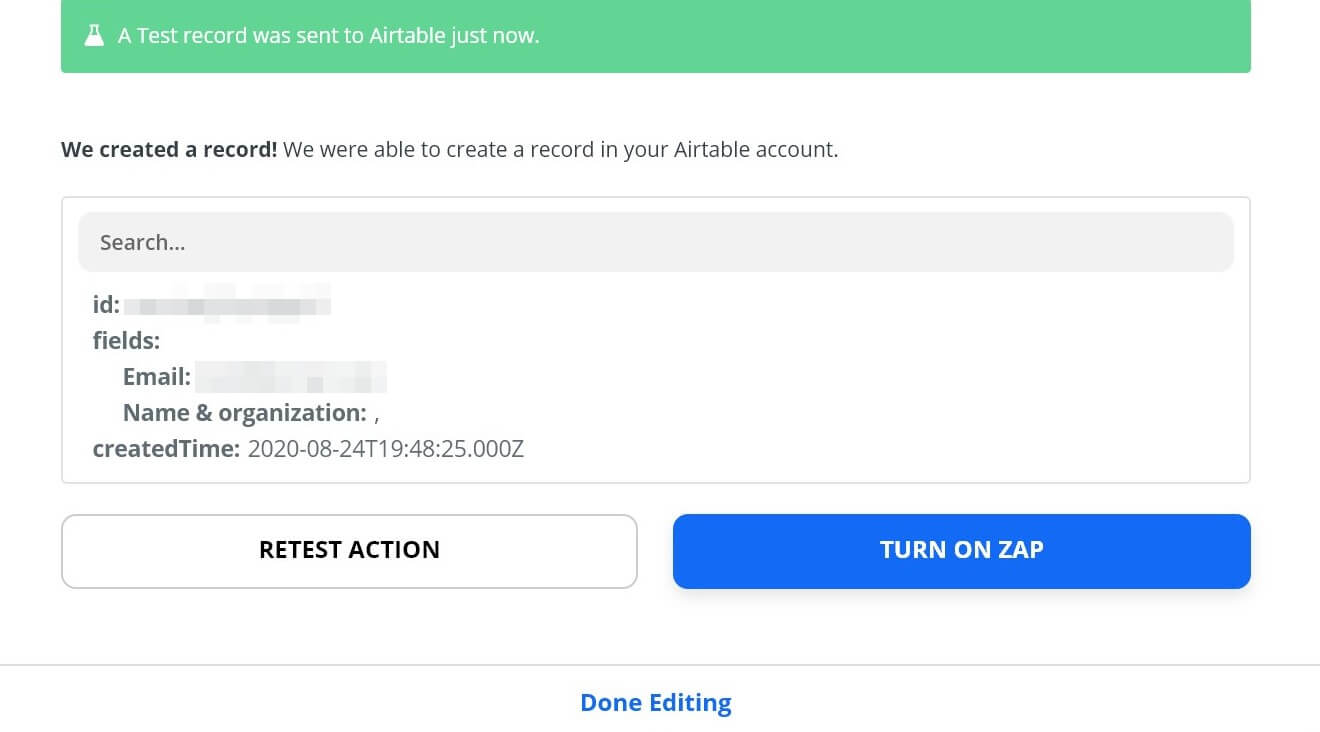Click the Done Editing link
The width and height of the screenshot is (1320, 732).
point(656,703)
